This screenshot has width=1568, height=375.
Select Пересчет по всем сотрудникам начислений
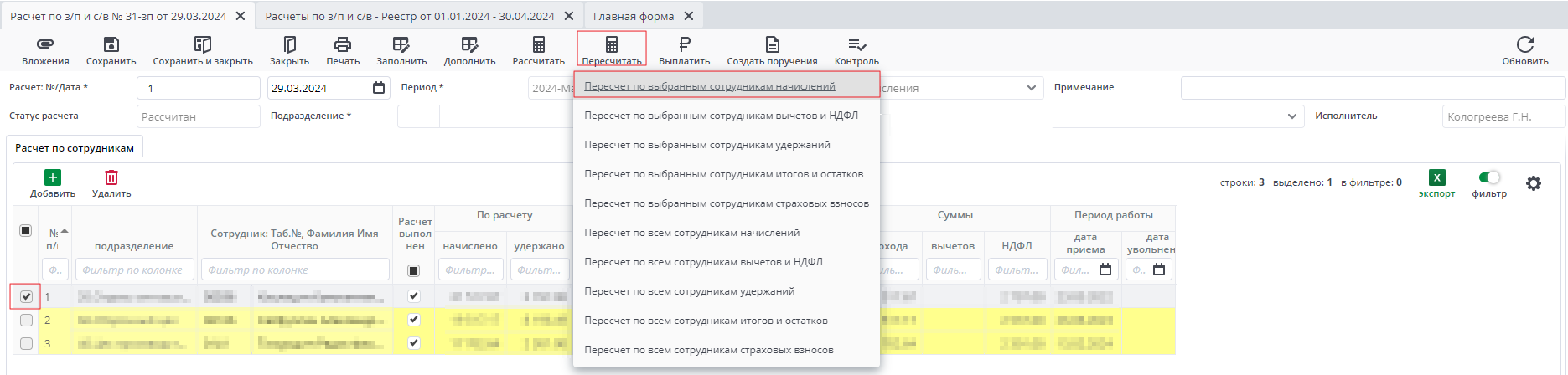(727, 233)
